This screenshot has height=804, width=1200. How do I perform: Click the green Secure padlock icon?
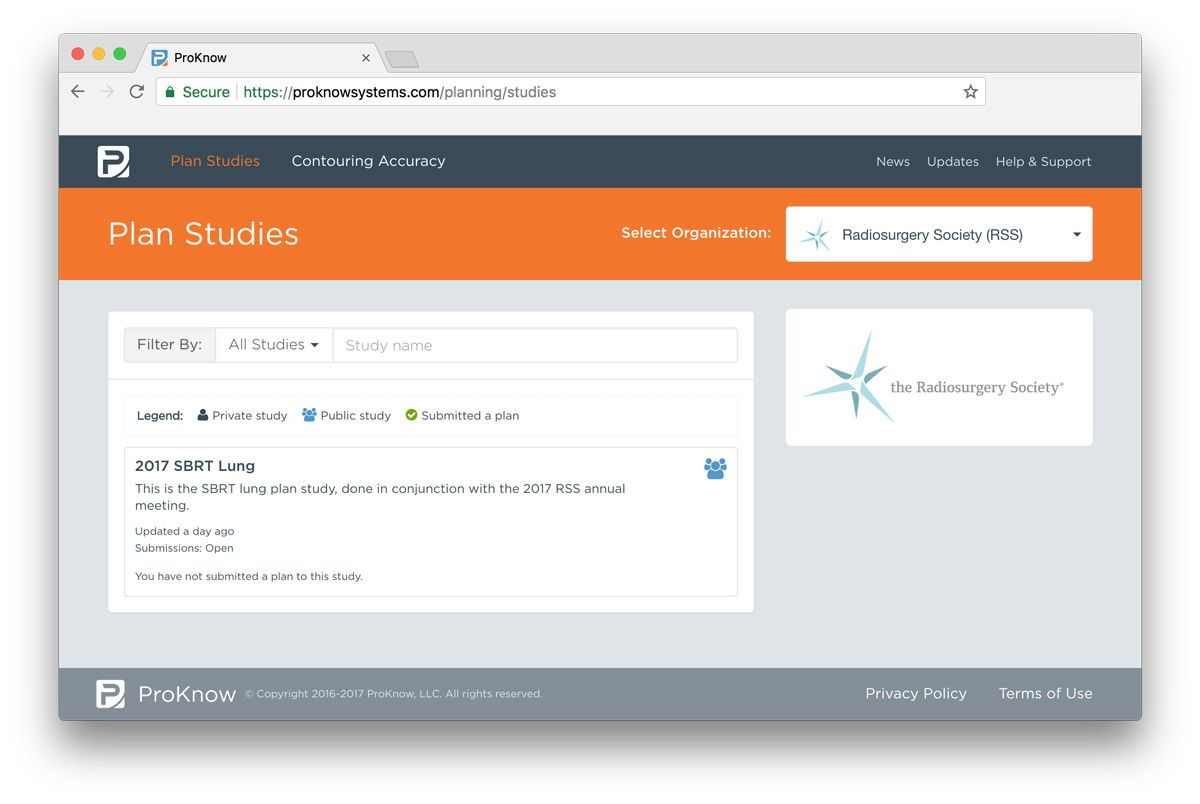(x=169, y=92)
